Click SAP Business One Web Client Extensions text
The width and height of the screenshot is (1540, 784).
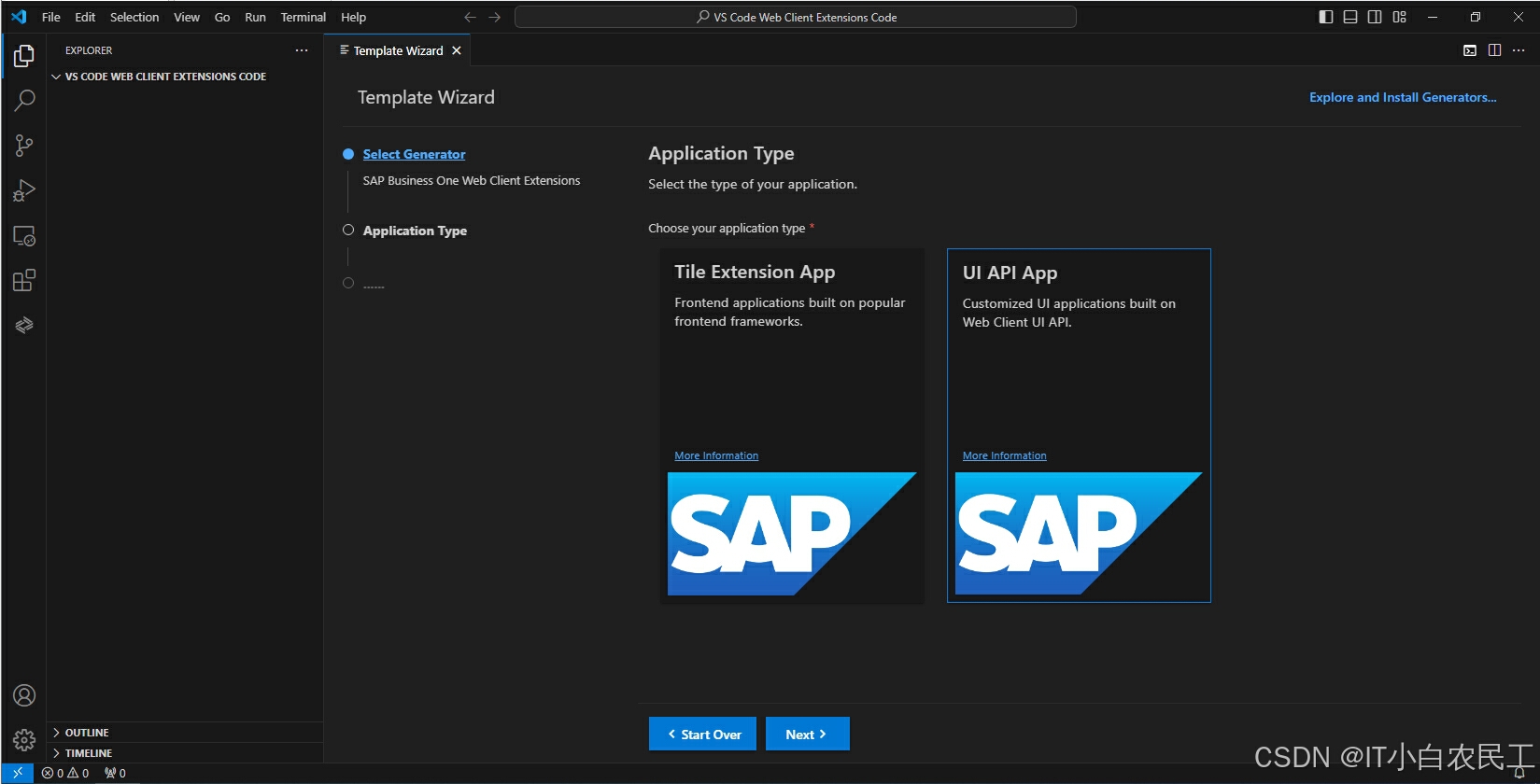(472, 181)
